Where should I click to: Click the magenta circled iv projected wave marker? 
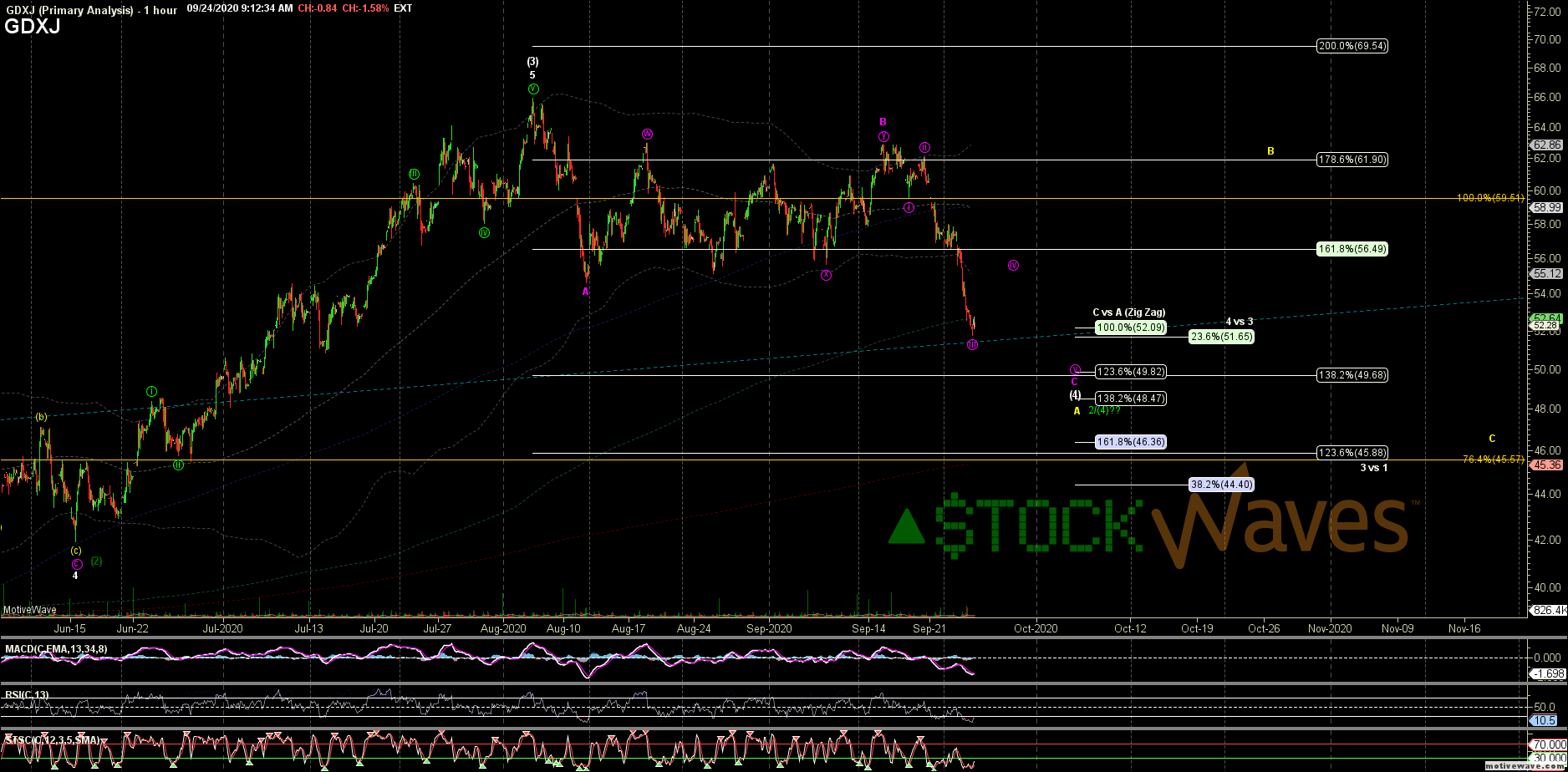click(x=1013, y=266)
